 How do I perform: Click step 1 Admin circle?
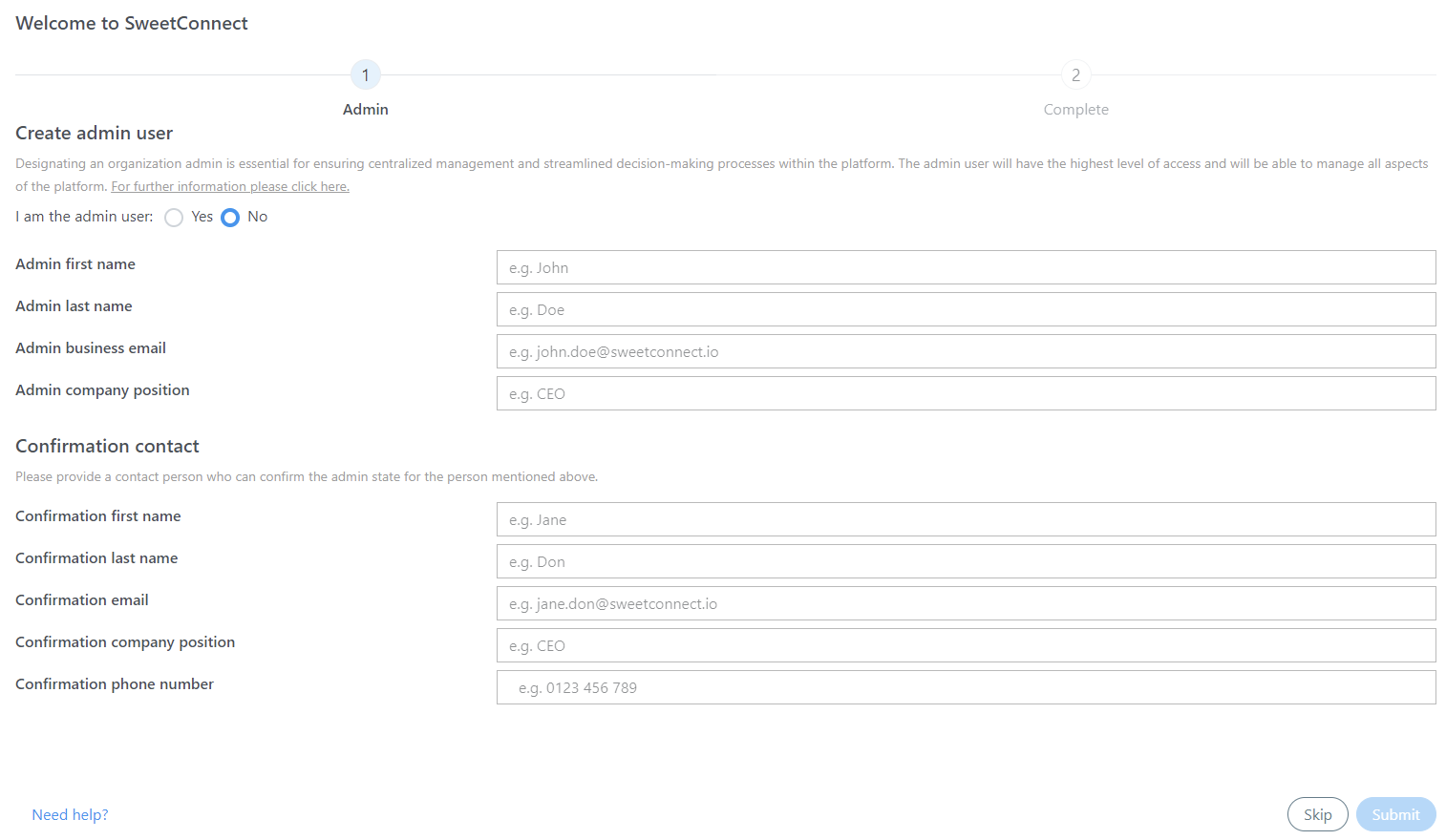366,74
